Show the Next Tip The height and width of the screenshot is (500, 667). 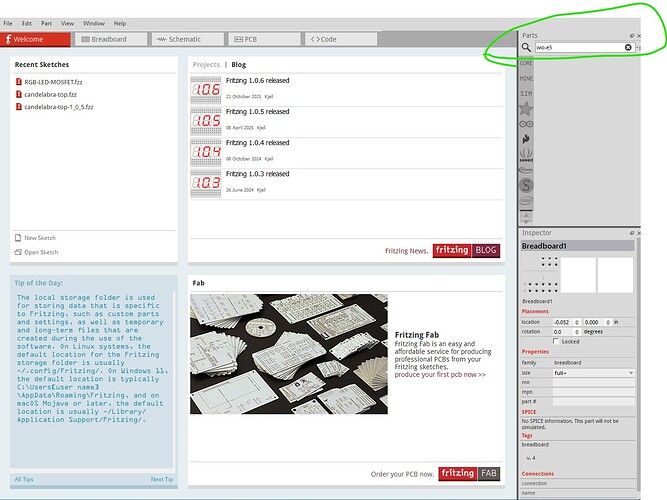(x=161, y=479)
